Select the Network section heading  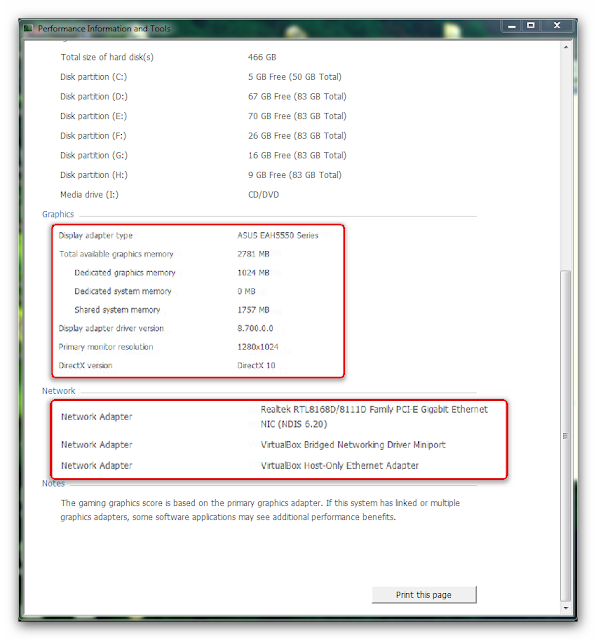click(58, 391)
